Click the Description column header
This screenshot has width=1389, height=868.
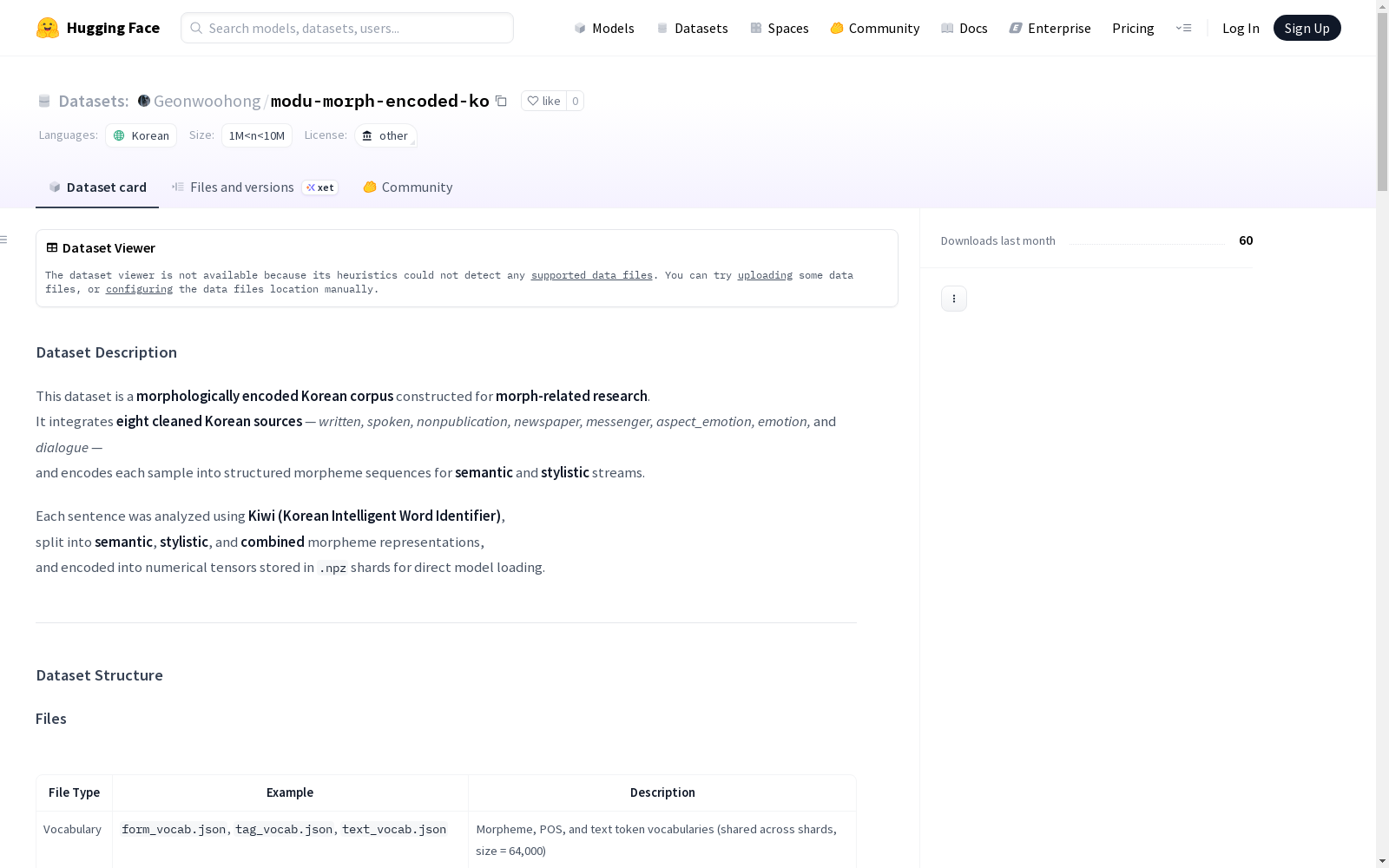point(662,792)
